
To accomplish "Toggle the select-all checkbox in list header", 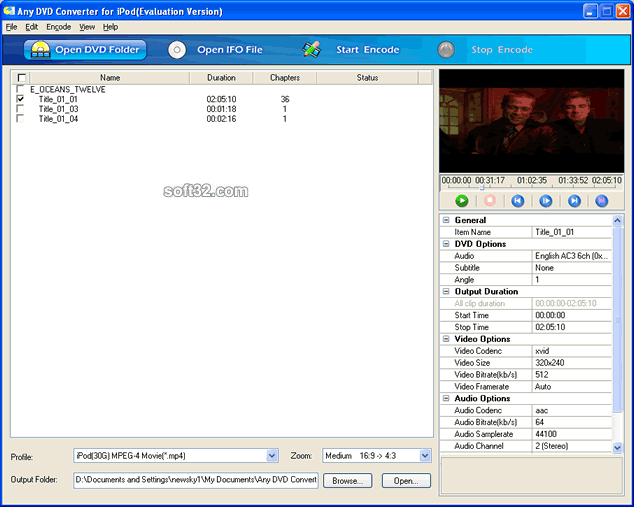I will pos(21,78).
